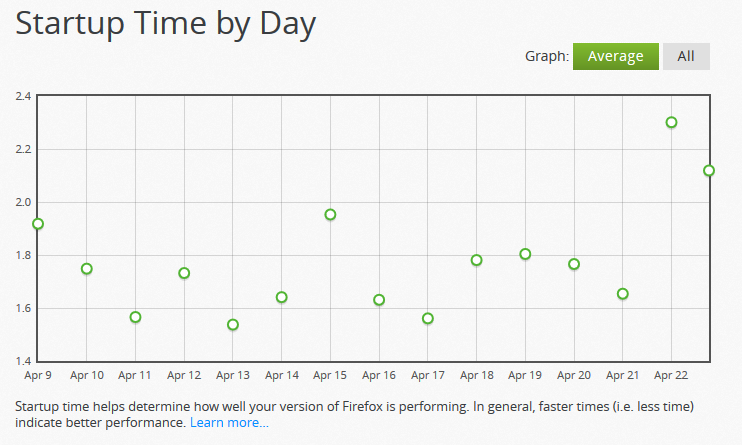Select the Apr 19 data point
This screenshot has height=445, width=742.
[525, 254]
